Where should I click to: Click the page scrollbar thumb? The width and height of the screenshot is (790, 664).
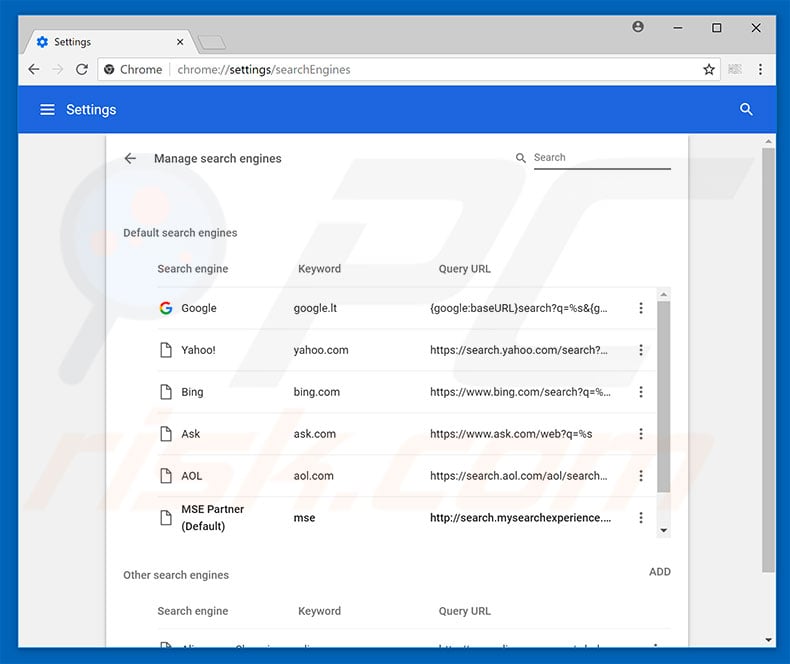tap(768, 360)
